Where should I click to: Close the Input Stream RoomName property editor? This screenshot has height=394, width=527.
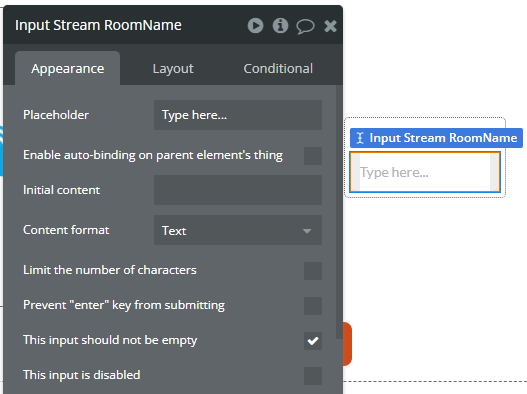point(330,26)
